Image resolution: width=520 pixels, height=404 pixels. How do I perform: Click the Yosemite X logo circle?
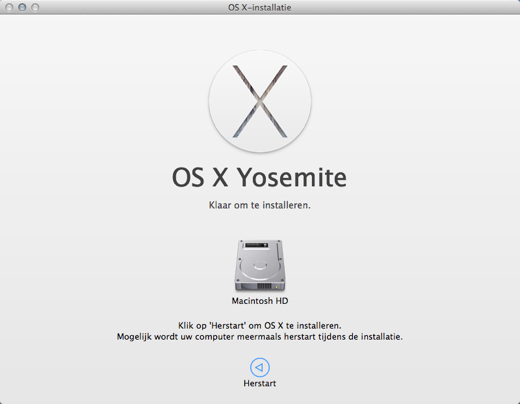tap(260, 101)
